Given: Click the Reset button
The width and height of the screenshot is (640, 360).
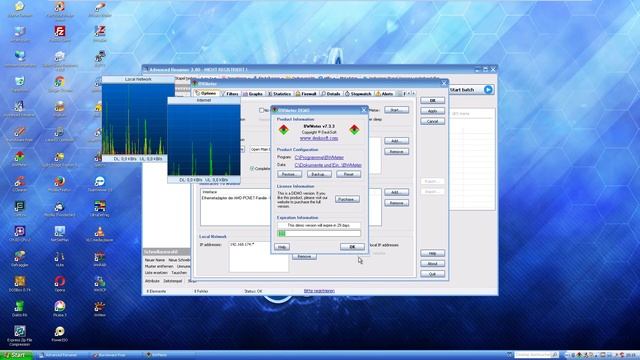Looking at the screenshot, I should coord(349,174).
